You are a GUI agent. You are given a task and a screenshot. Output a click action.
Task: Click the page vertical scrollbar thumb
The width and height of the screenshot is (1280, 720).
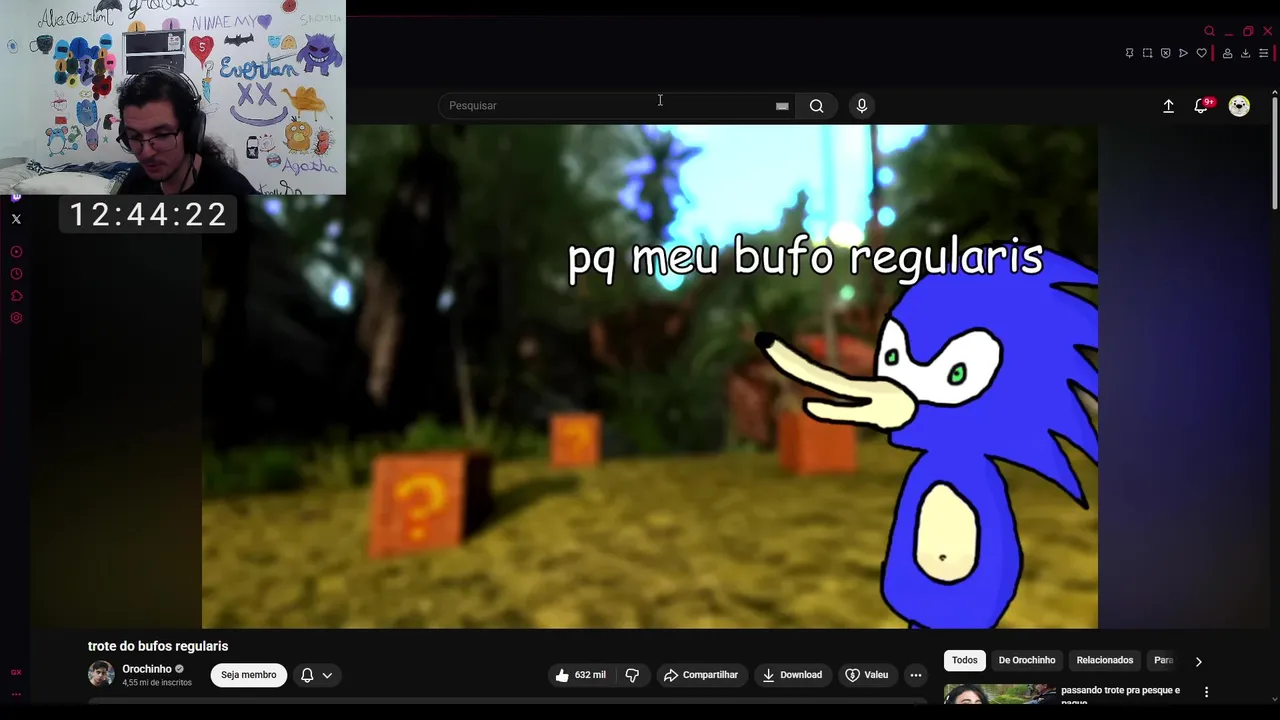[1274, 155]
